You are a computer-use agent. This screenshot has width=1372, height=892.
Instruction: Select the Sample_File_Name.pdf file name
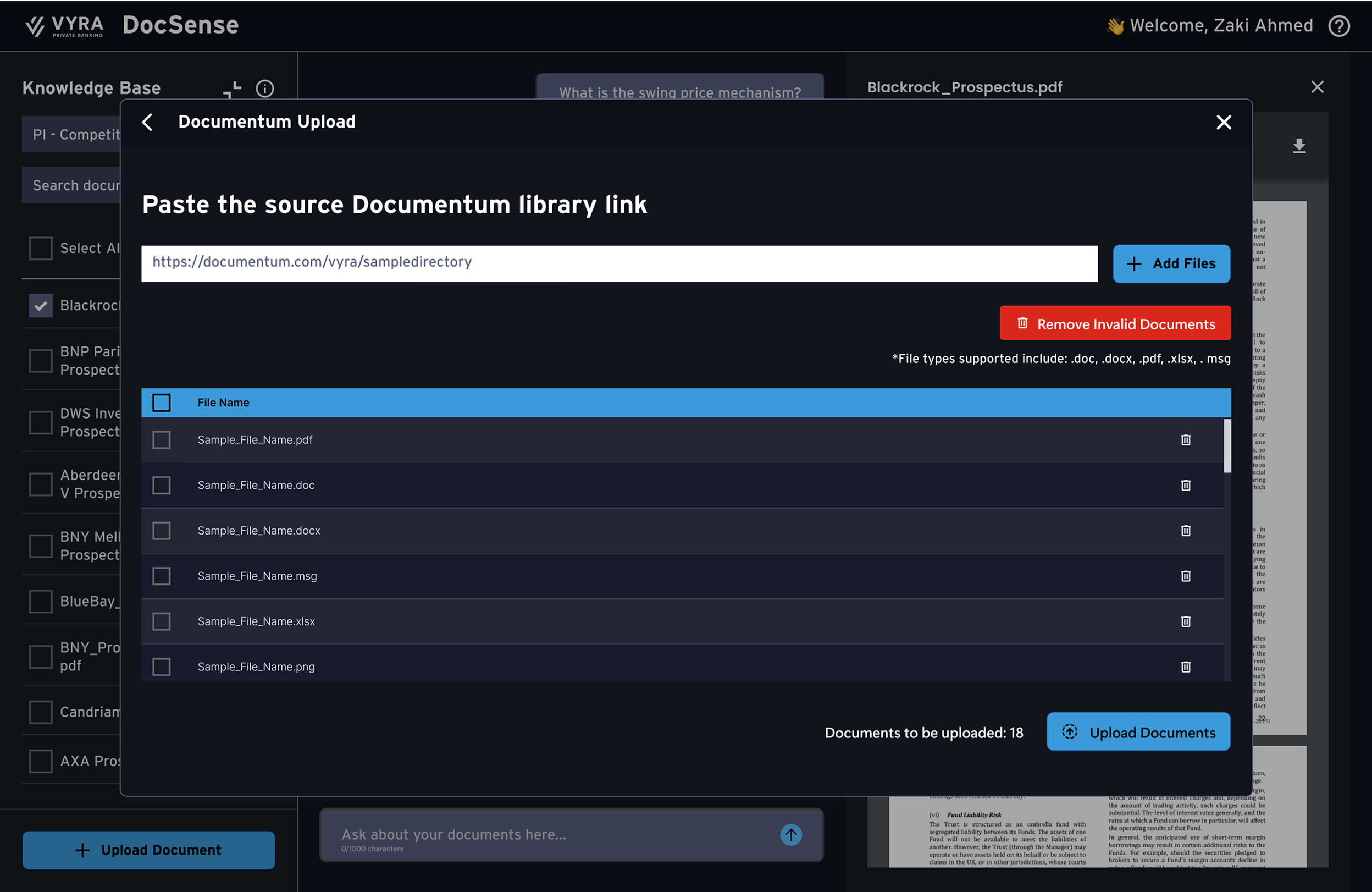[x=255, y=440]
